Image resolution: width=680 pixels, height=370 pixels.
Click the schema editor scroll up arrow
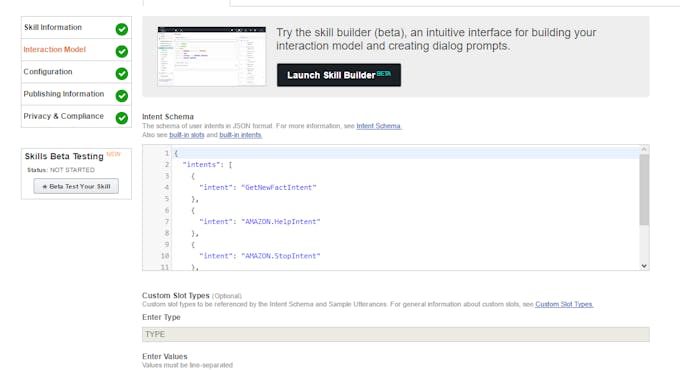(x=644, y=149)
